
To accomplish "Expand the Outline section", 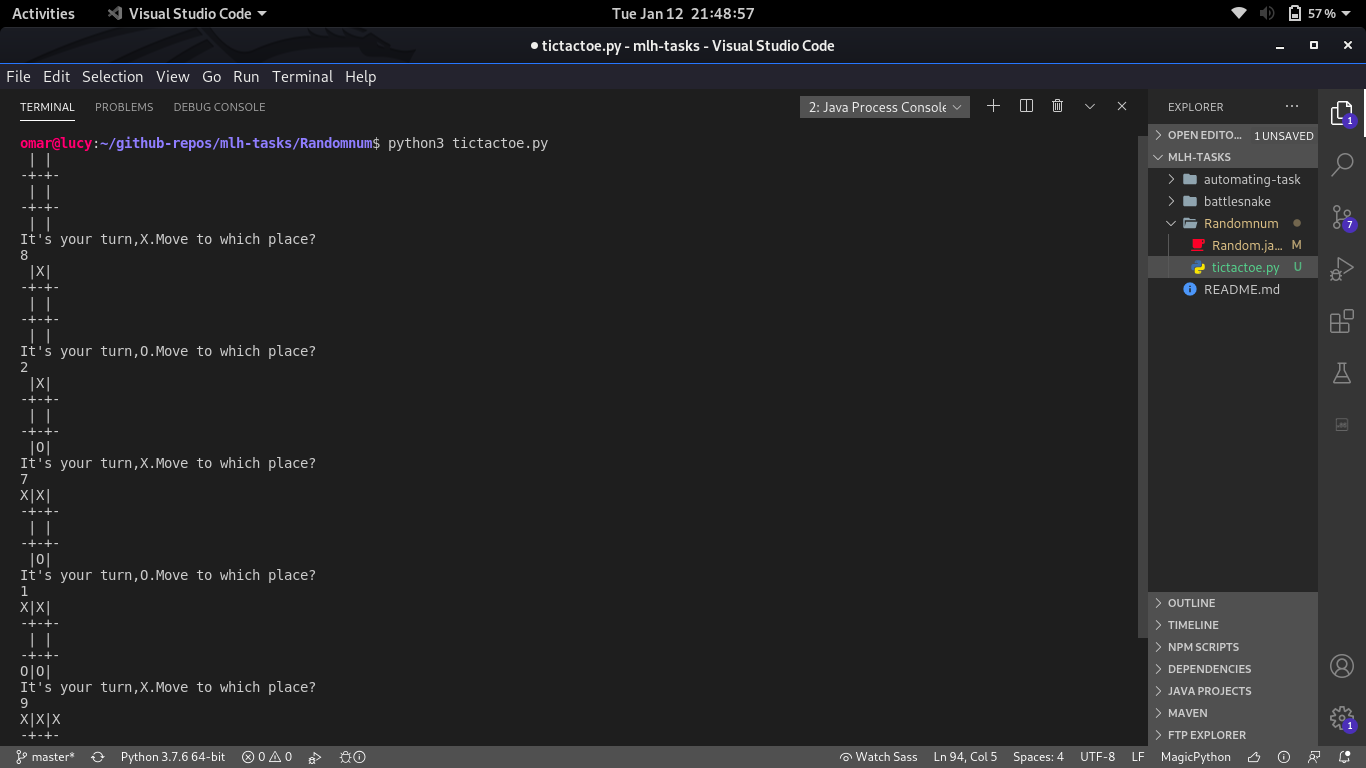I will click(x=1233, y=603).
